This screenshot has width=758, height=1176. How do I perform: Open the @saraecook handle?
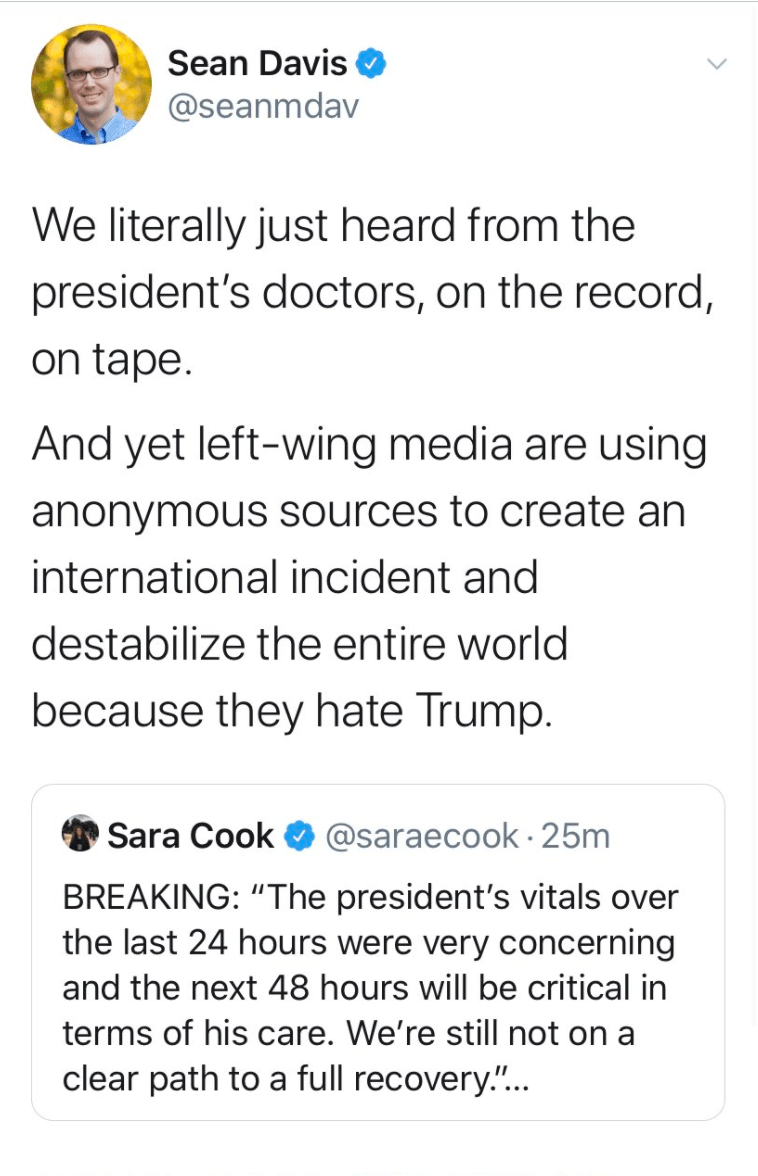point(421,835)
